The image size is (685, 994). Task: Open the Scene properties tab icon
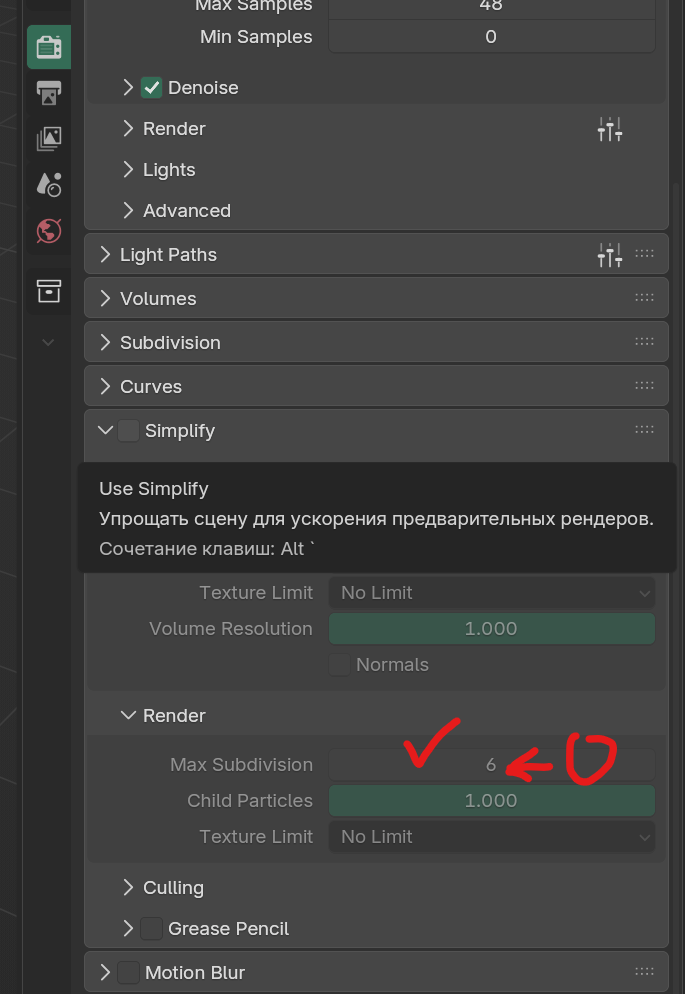click(x=48, y=184)
